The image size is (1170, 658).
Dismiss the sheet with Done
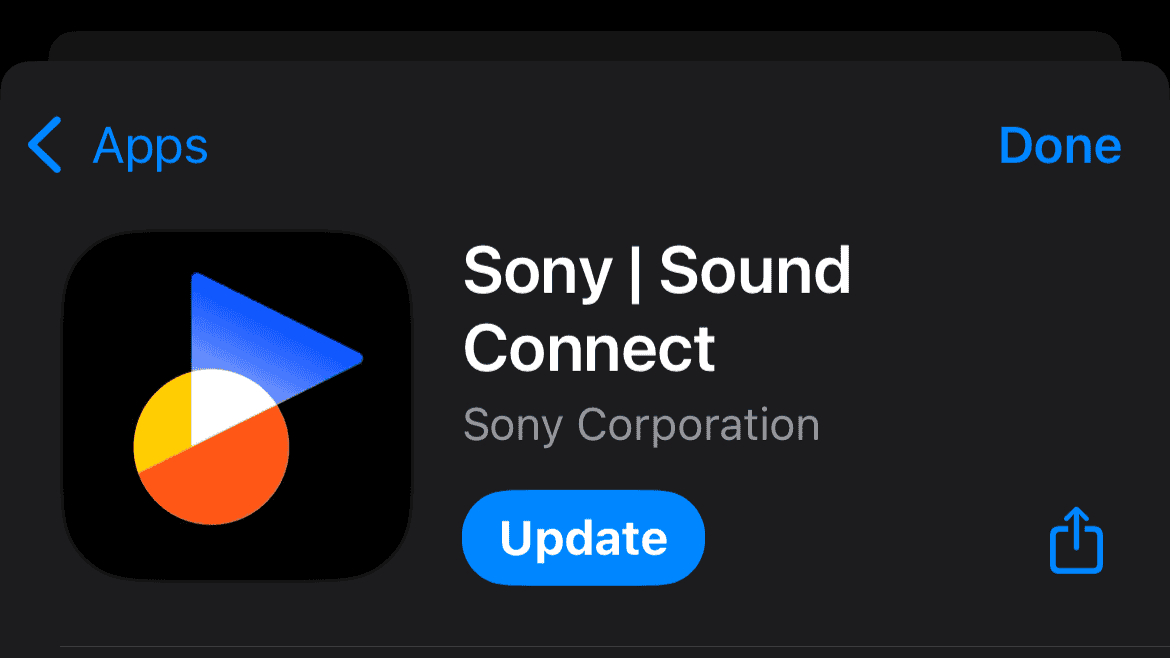(x=1060, y=145)
